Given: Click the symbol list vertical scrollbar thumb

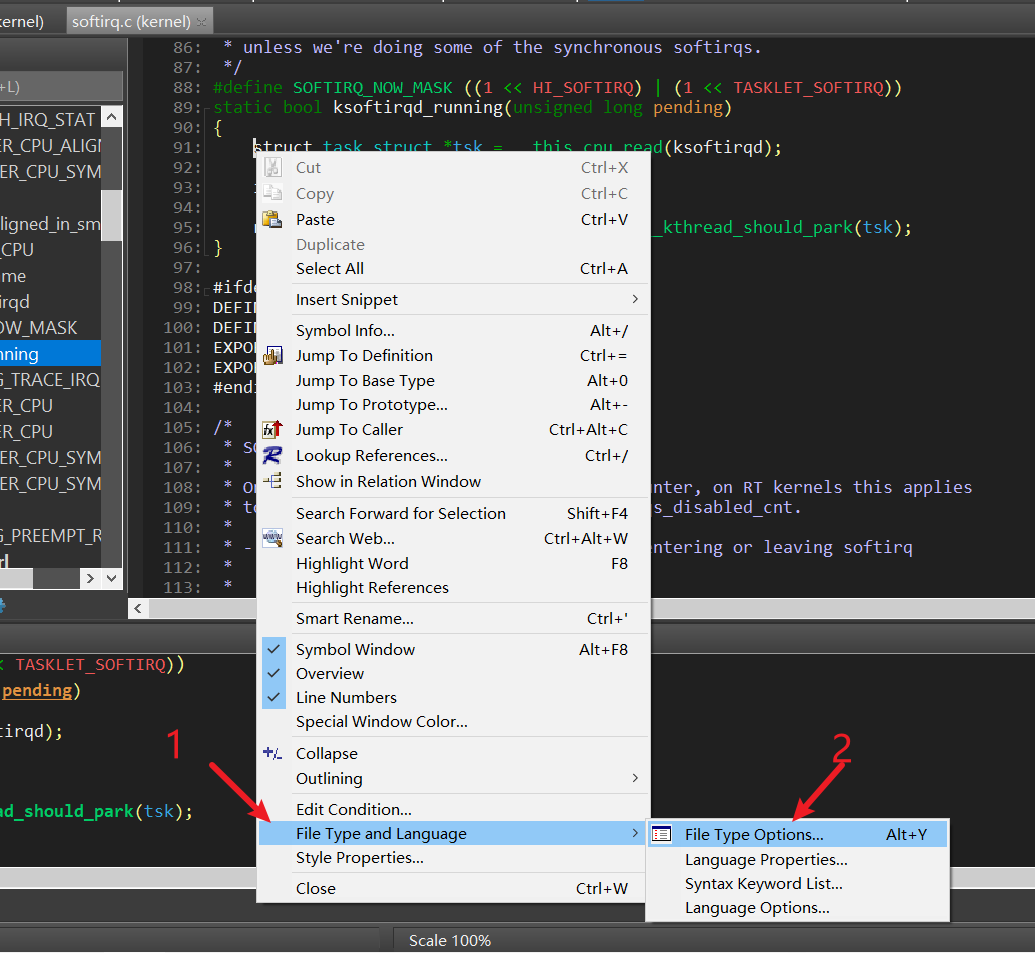Looking at the screenshot, I should pos(112,215).
